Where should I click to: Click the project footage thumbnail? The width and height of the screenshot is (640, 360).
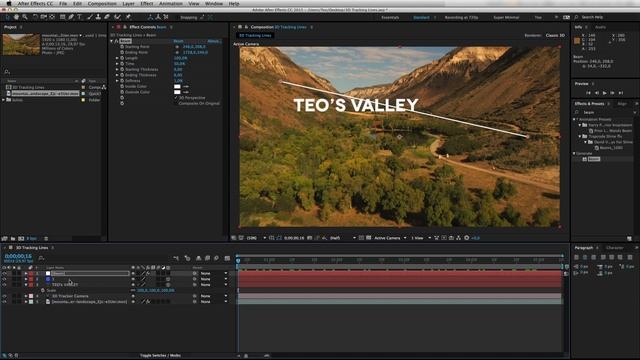[x=21, y=44]
